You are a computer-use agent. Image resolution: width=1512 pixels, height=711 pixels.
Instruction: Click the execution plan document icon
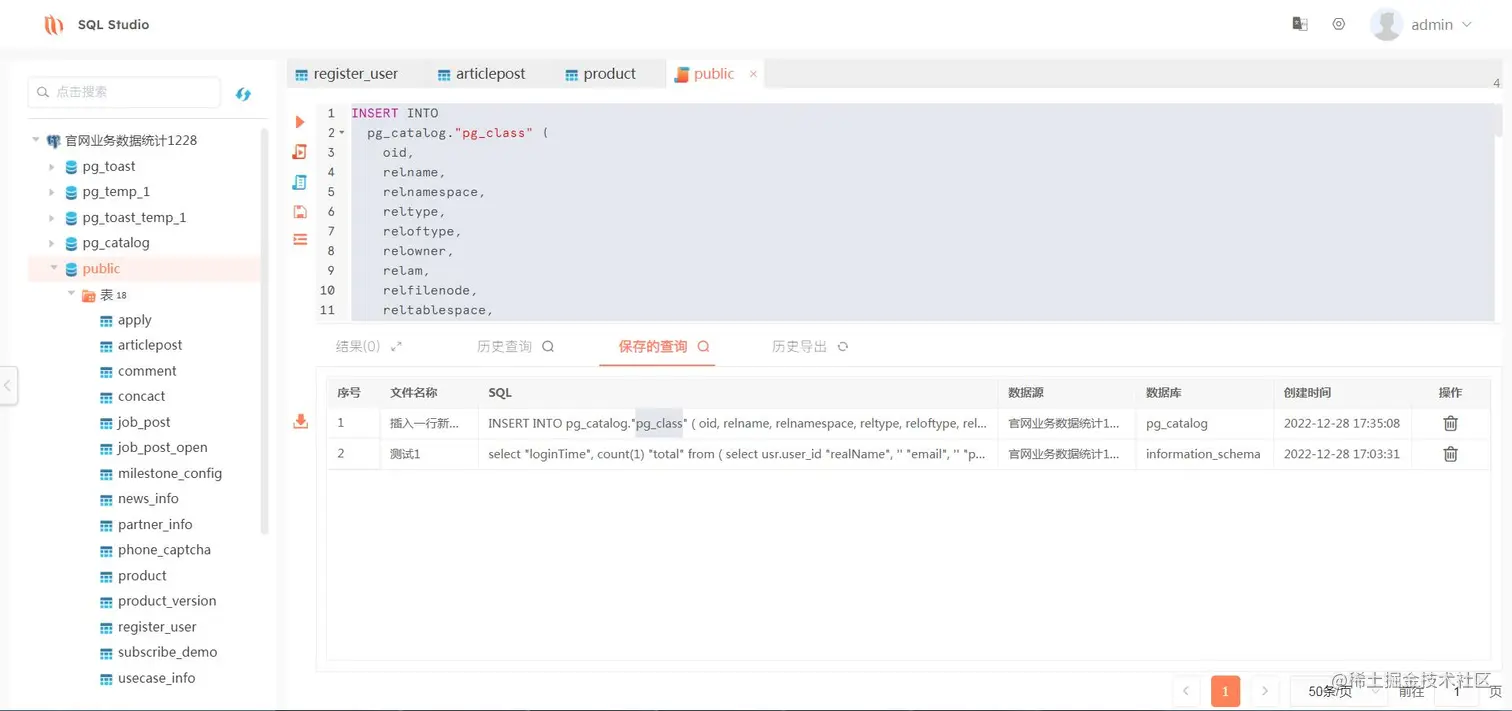[299, 152]
